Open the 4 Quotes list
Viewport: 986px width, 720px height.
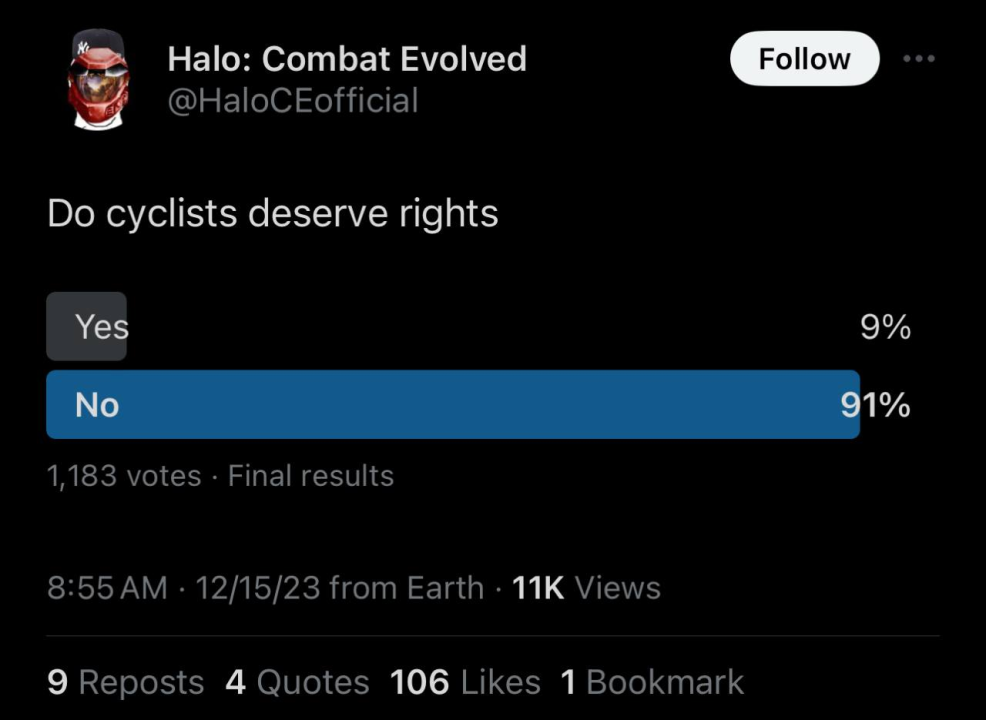[297, 682]
